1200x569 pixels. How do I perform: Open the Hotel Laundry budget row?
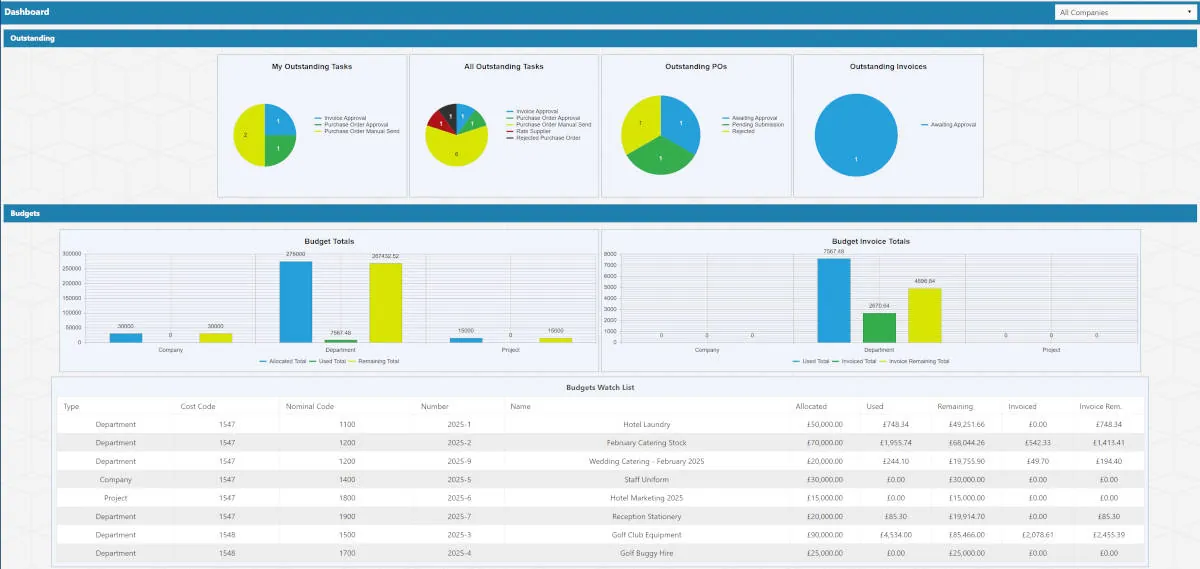(600, 425)
